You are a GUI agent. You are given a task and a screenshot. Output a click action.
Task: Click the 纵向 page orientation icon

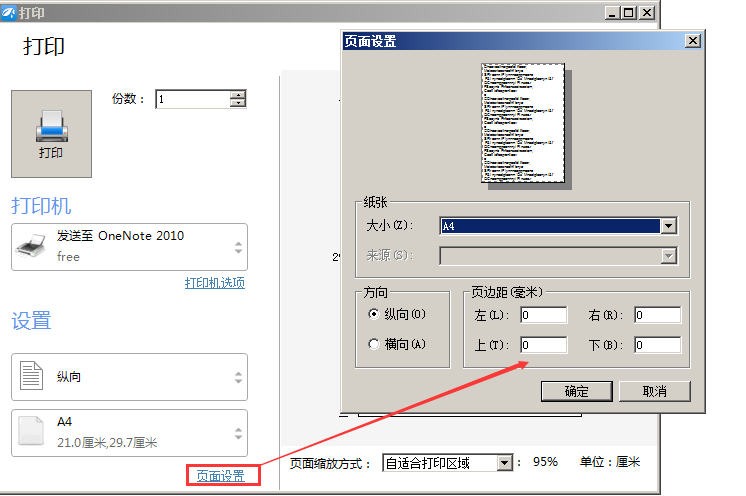[32, 377]
